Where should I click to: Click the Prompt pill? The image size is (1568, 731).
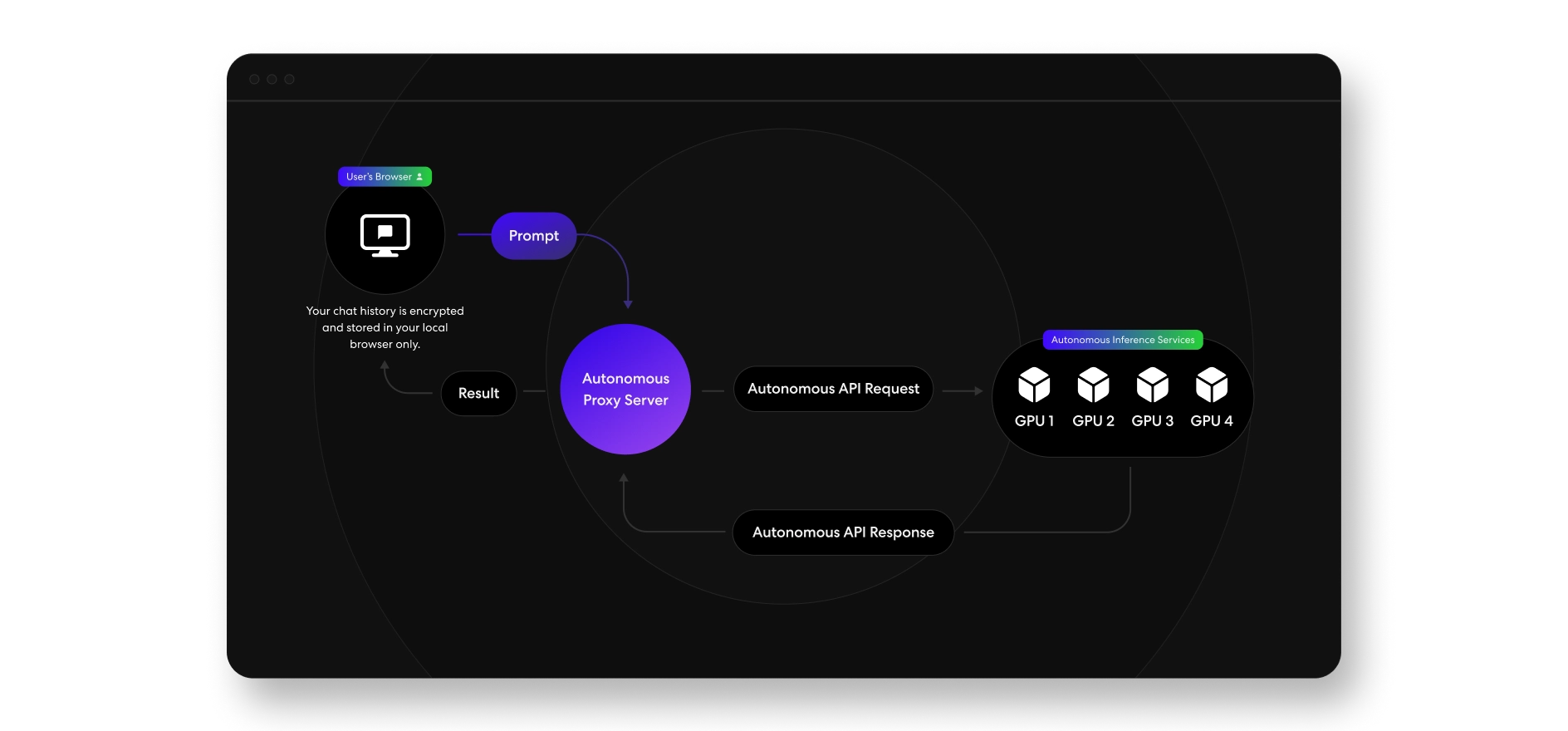pos(533,236)
